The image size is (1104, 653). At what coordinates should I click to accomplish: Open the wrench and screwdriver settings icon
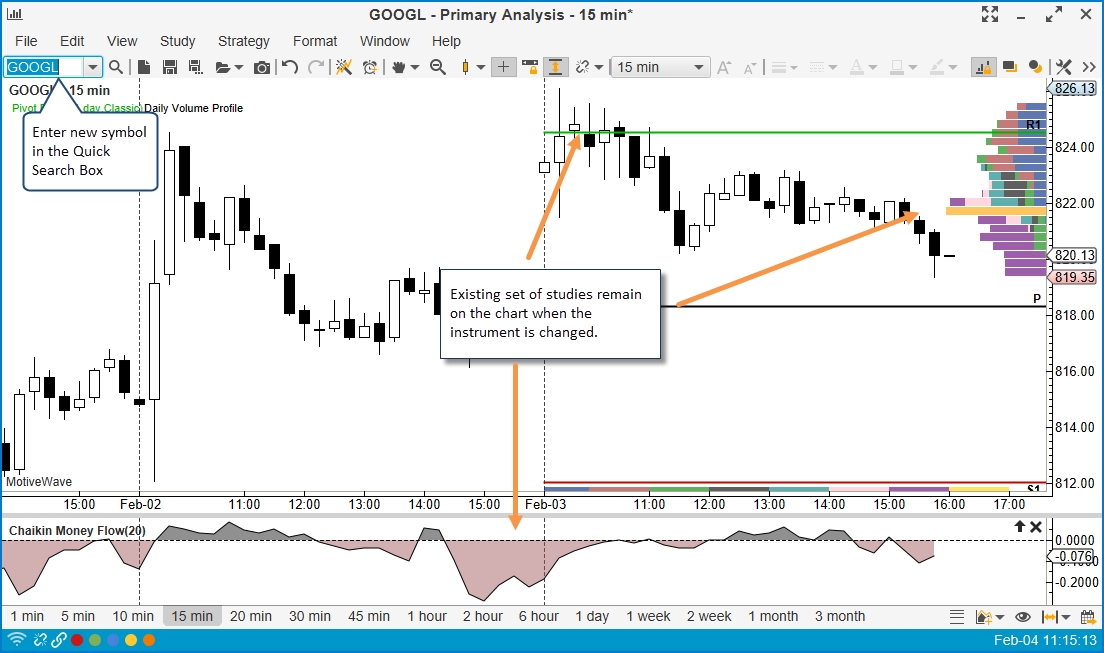point(1064,67)
